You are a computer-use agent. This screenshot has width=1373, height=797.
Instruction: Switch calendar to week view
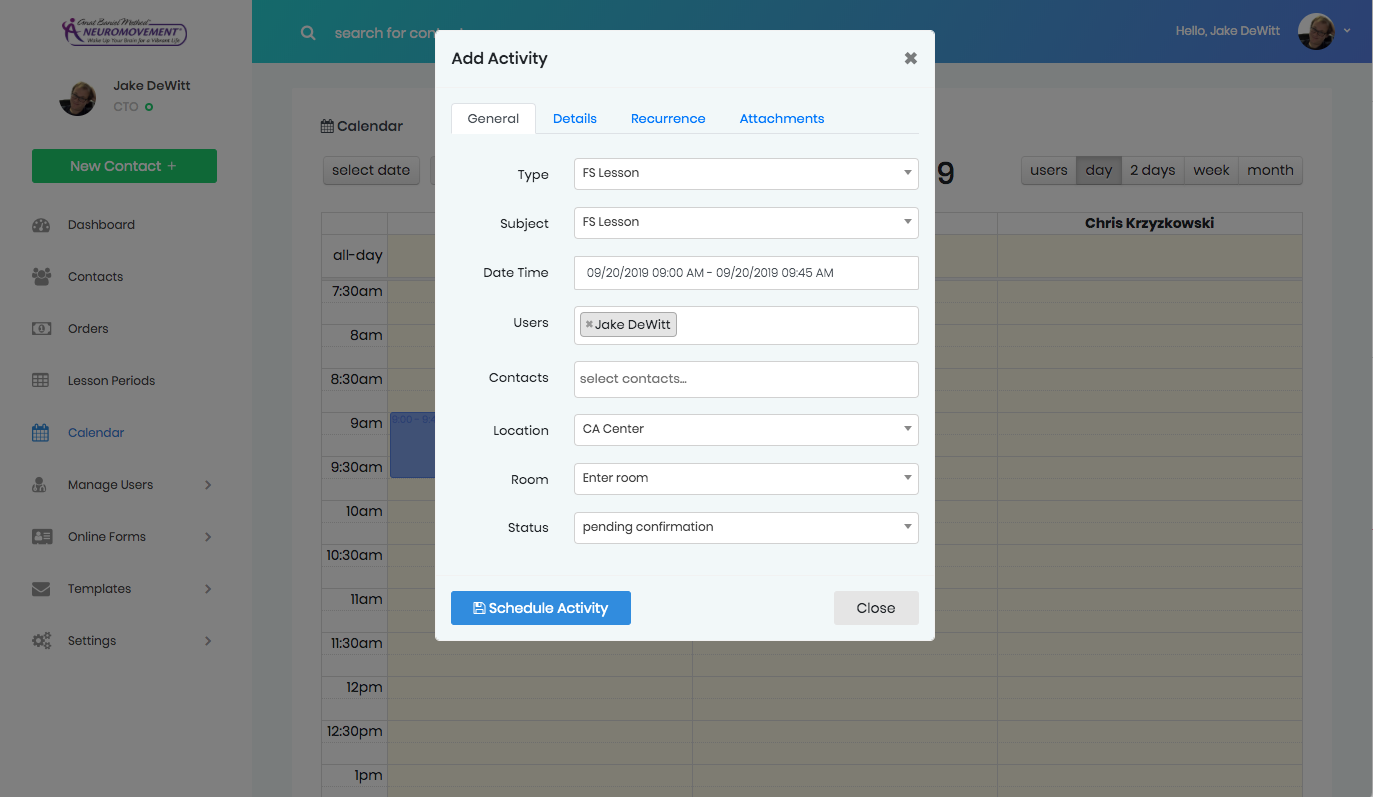(x=1211, y=170)
